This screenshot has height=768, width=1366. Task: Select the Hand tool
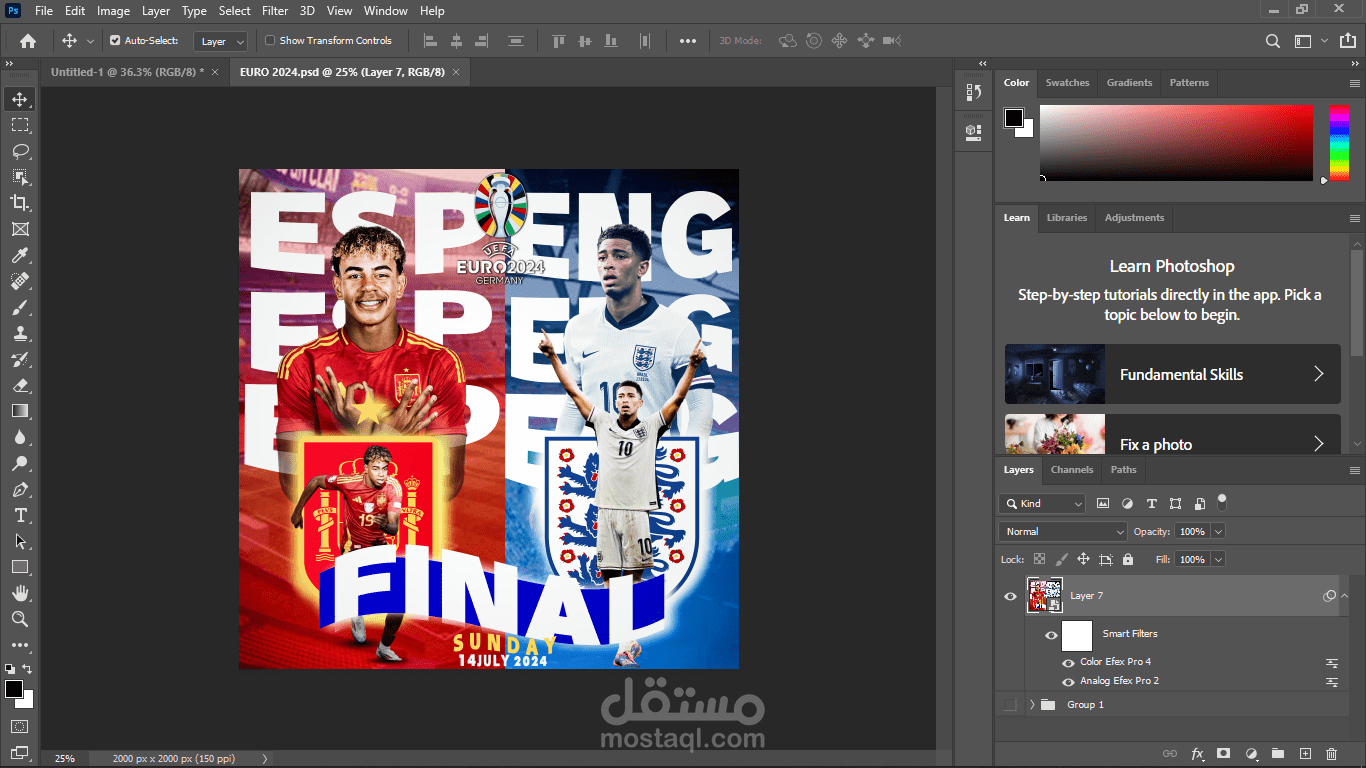click(20, 593)
